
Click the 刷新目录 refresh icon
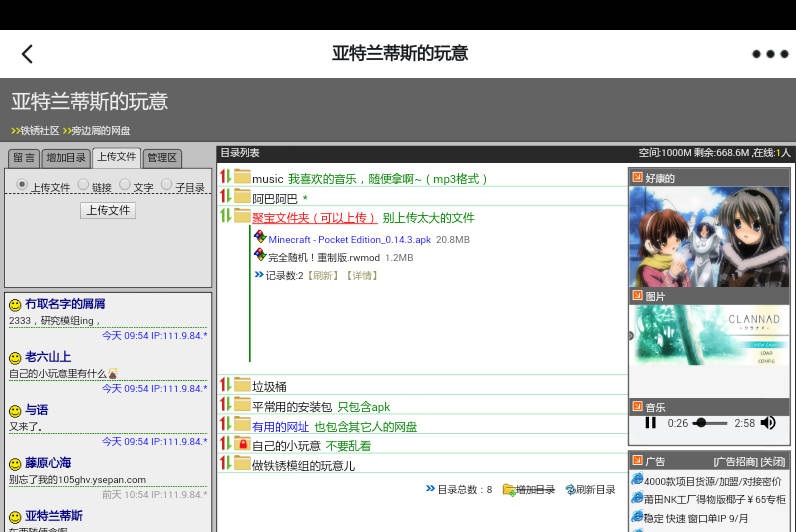click(x=570, y=490)
